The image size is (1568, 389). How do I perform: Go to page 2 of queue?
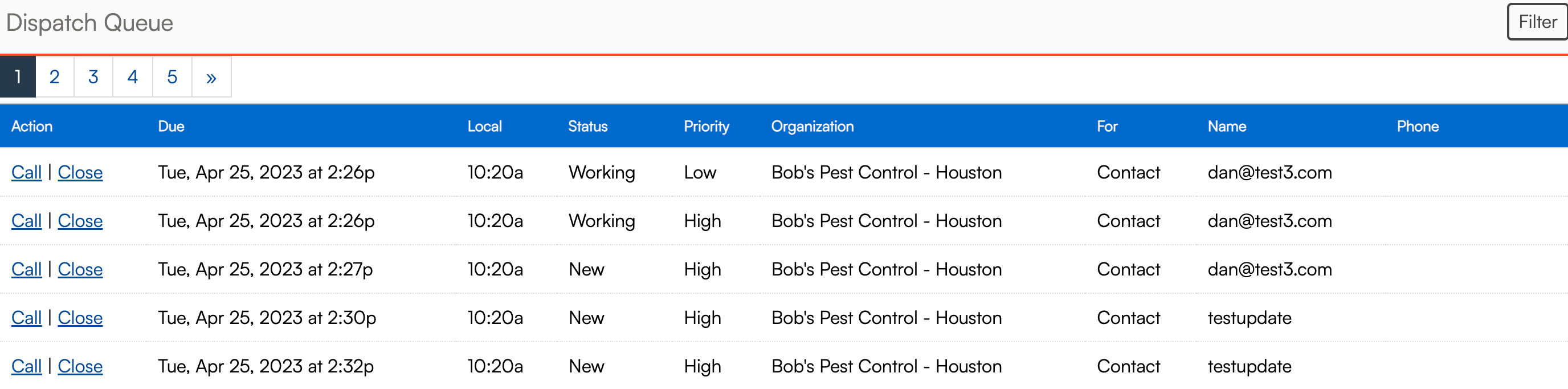54,77
